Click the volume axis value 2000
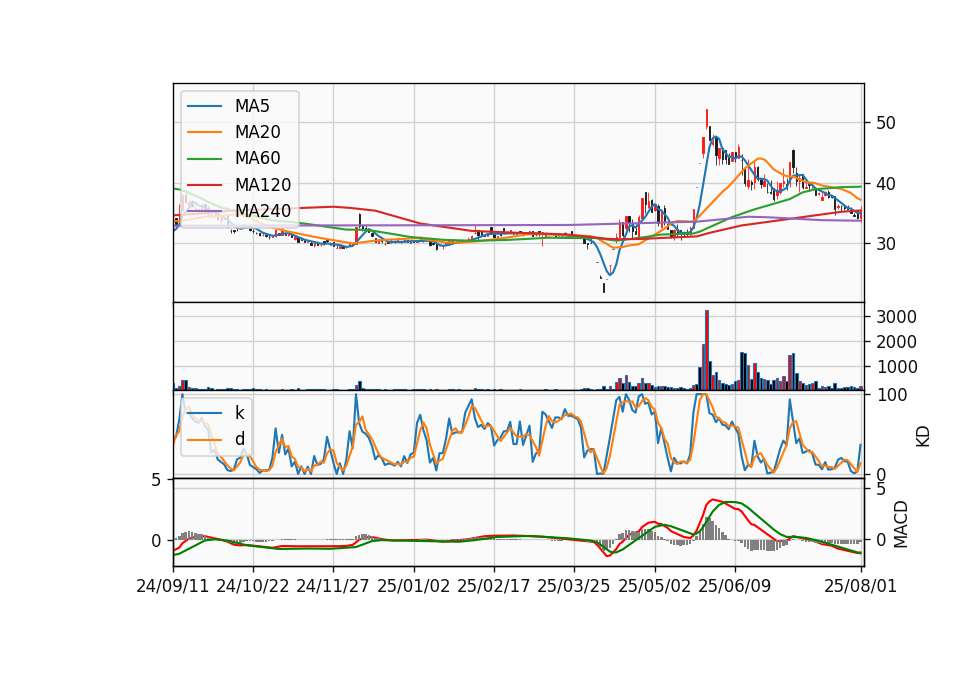The image size is (960, 690). point(896,342)
